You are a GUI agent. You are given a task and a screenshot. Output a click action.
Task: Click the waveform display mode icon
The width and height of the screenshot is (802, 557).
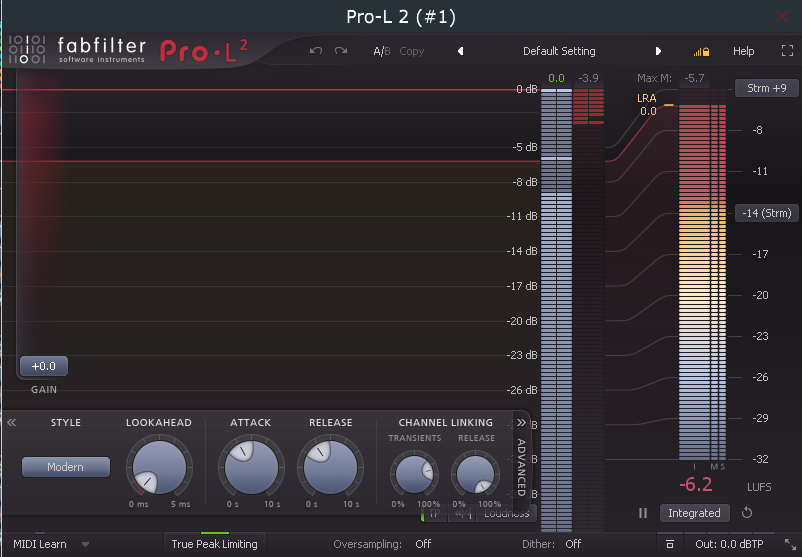click(462, 513)
